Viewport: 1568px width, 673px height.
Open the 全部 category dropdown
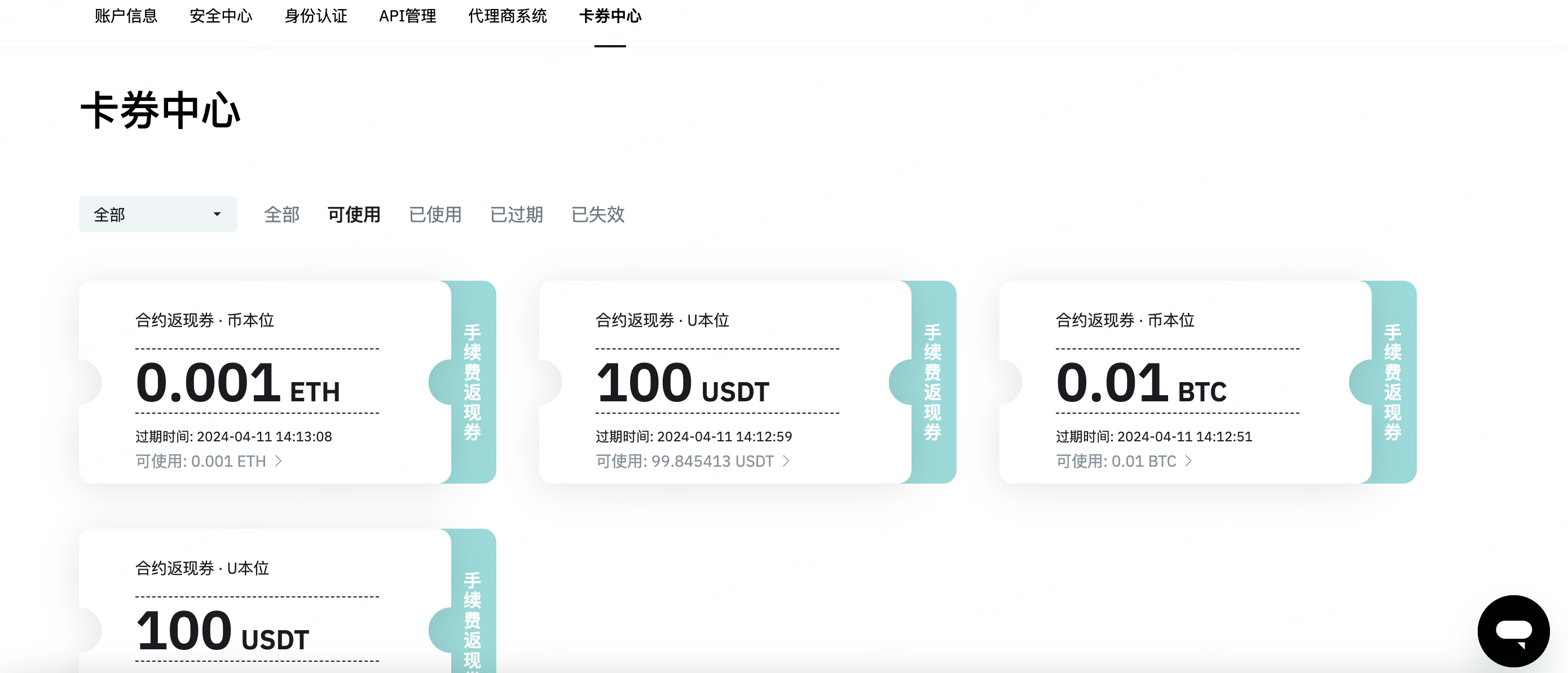click(157, 214)
